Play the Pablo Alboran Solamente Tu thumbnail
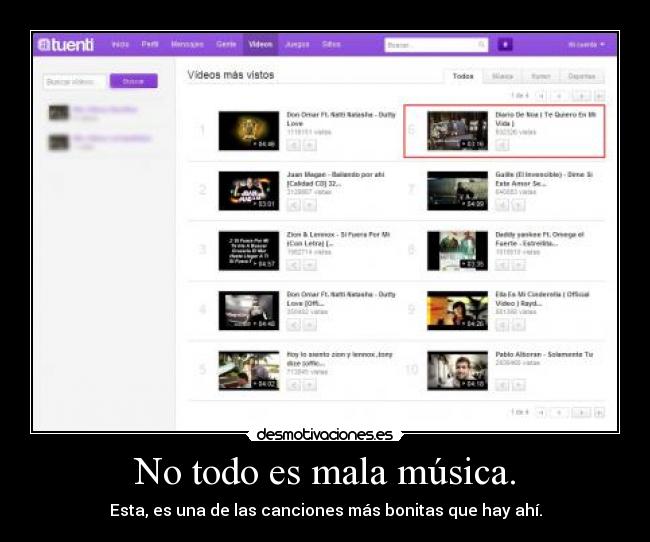The width and height of the screenshot is (650, 542). tap(458, 370)
